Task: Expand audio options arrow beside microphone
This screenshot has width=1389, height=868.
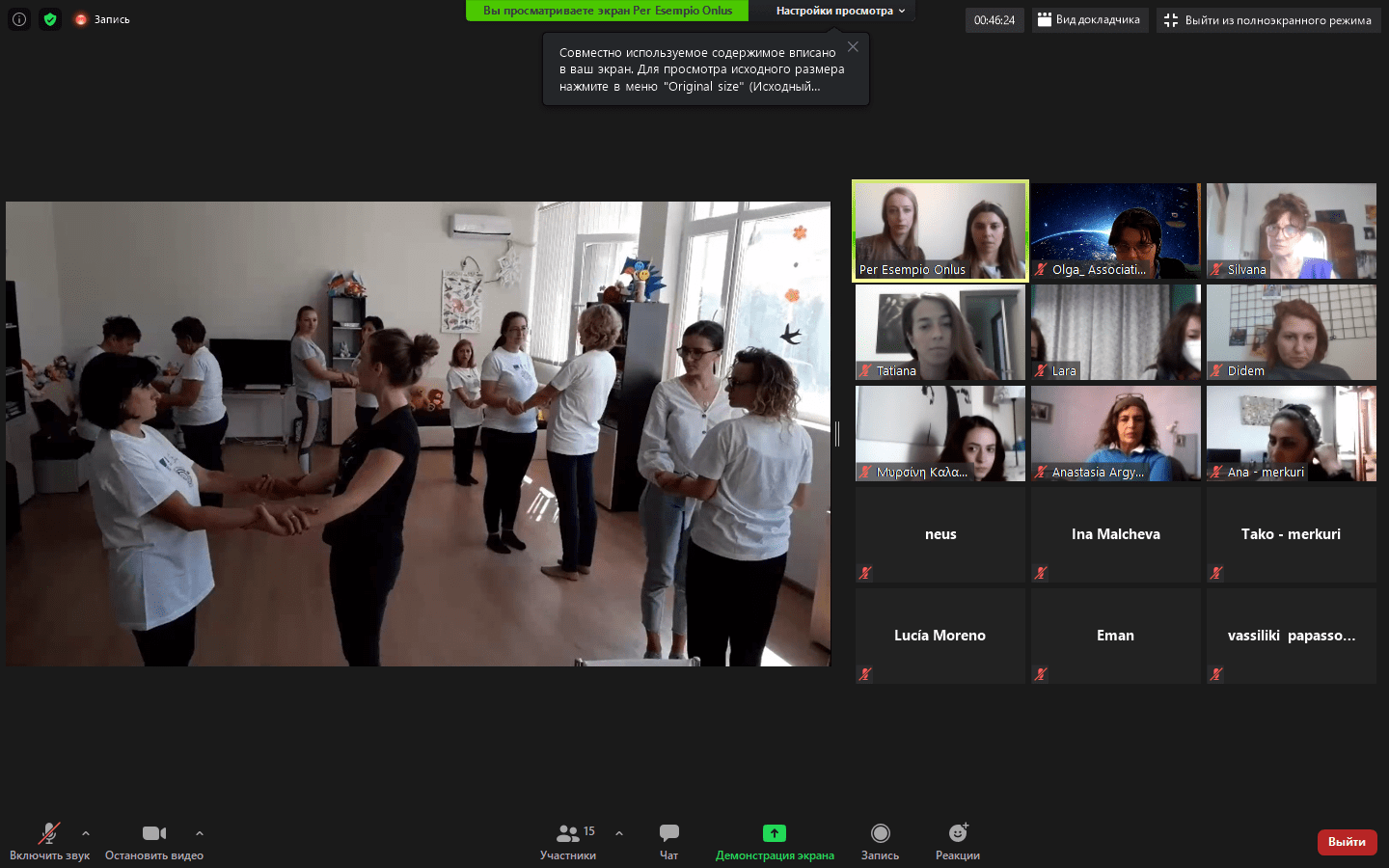Action: (x=86, y=833)
